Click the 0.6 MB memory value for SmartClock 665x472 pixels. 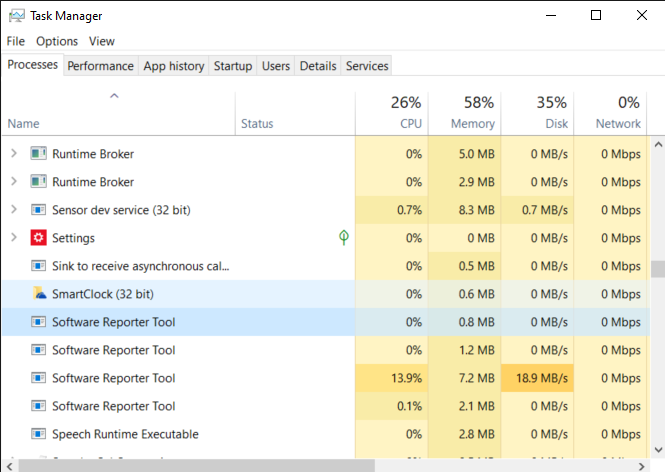(x=464, y=294)
